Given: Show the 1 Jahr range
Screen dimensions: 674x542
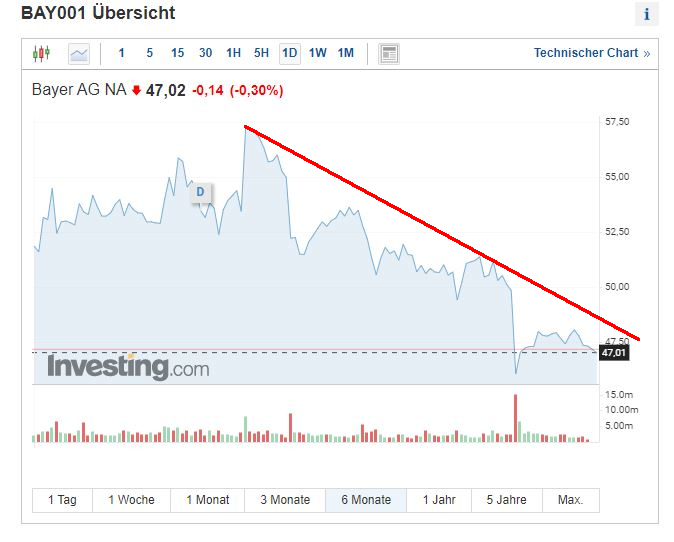Looking at the screenshot, I should (438, 500).
